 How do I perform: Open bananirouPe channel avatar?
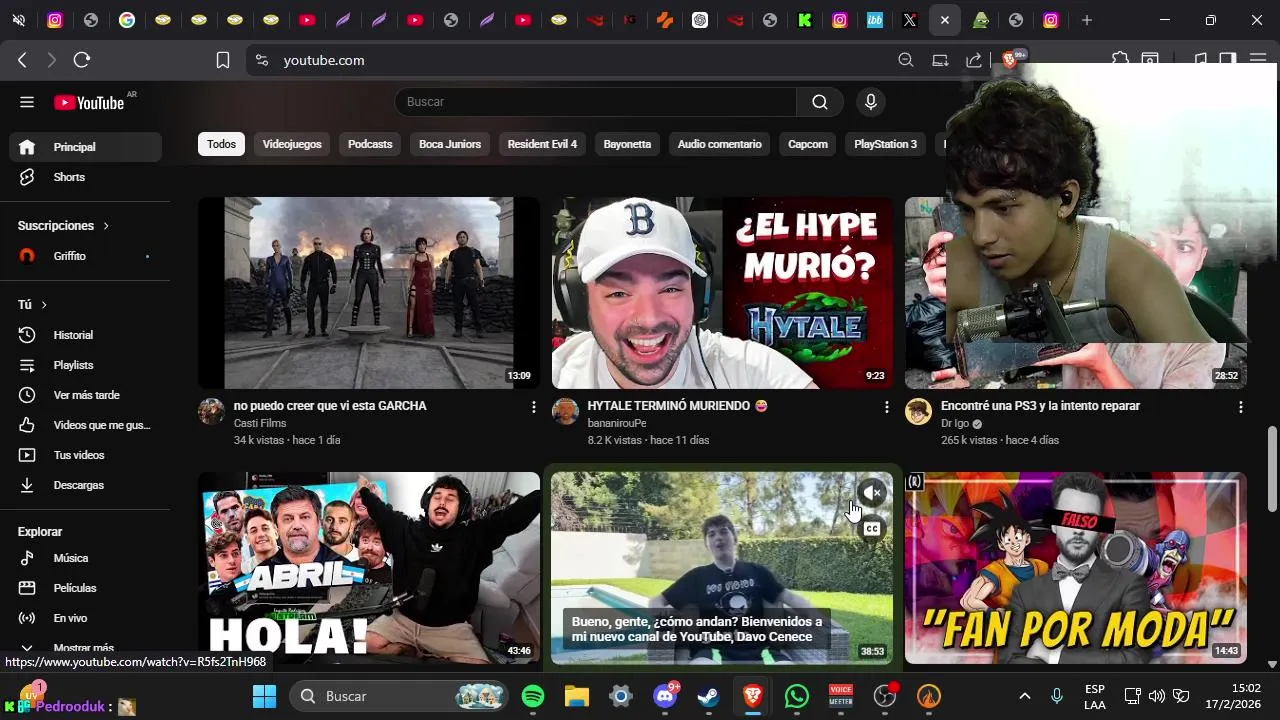coord(565,411)
